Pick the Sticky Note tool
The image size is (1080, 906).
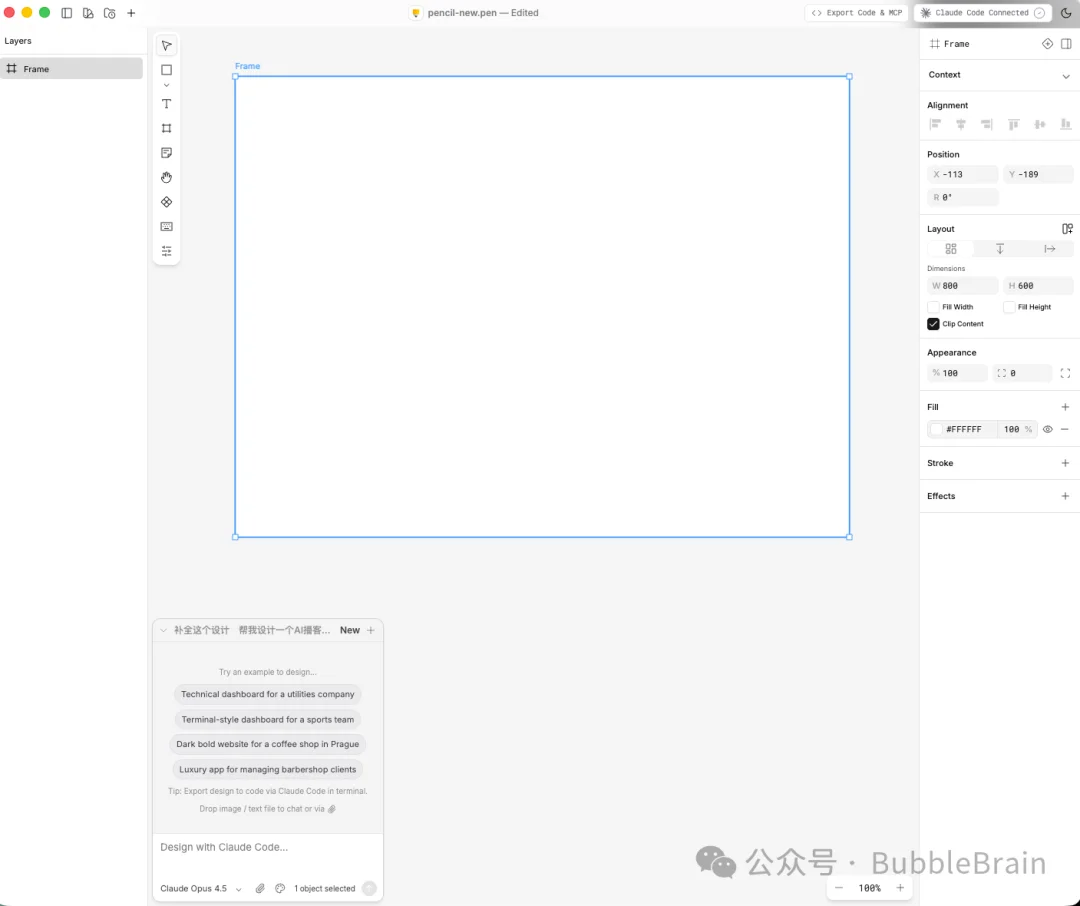(x=167, y=153)
